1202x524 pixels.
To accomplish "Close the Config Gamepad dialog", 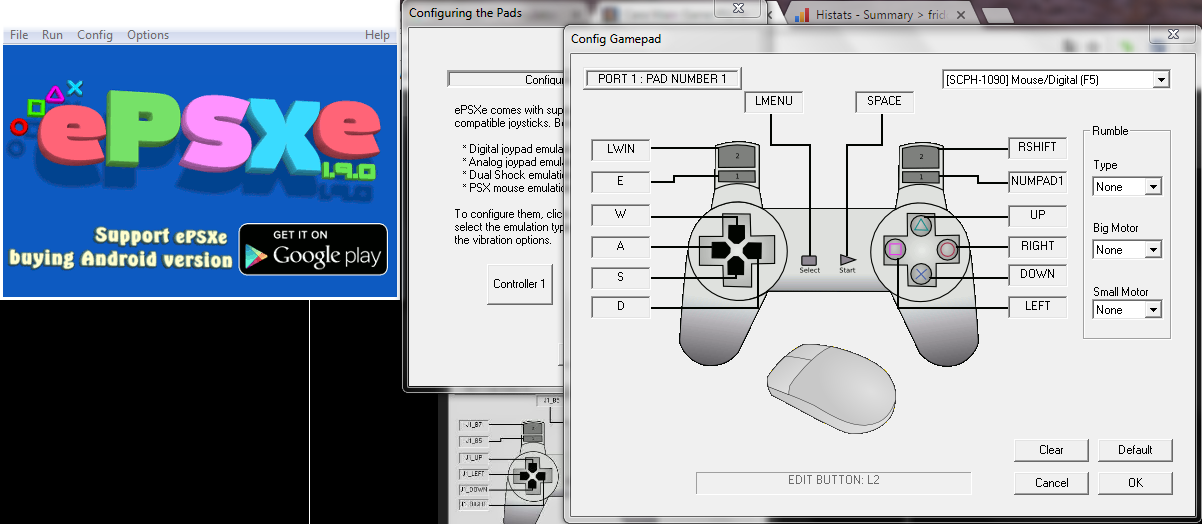I will point(1171,34).
